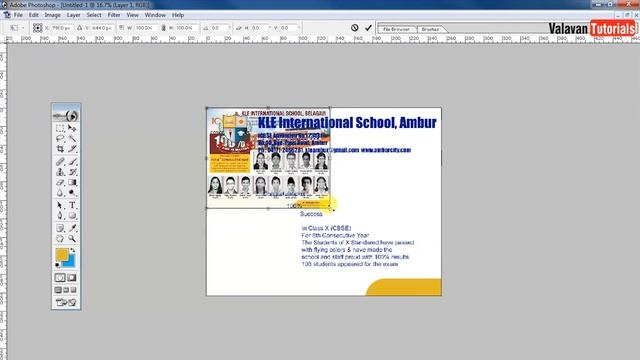Viewport: 640px width, 360px height.
Task: Select the Gradient tool
Action: pos(72,182)
